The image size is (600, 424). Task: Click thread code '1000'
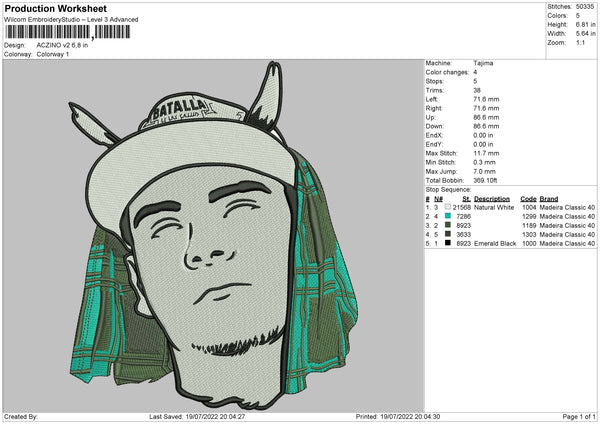(529, 243)
